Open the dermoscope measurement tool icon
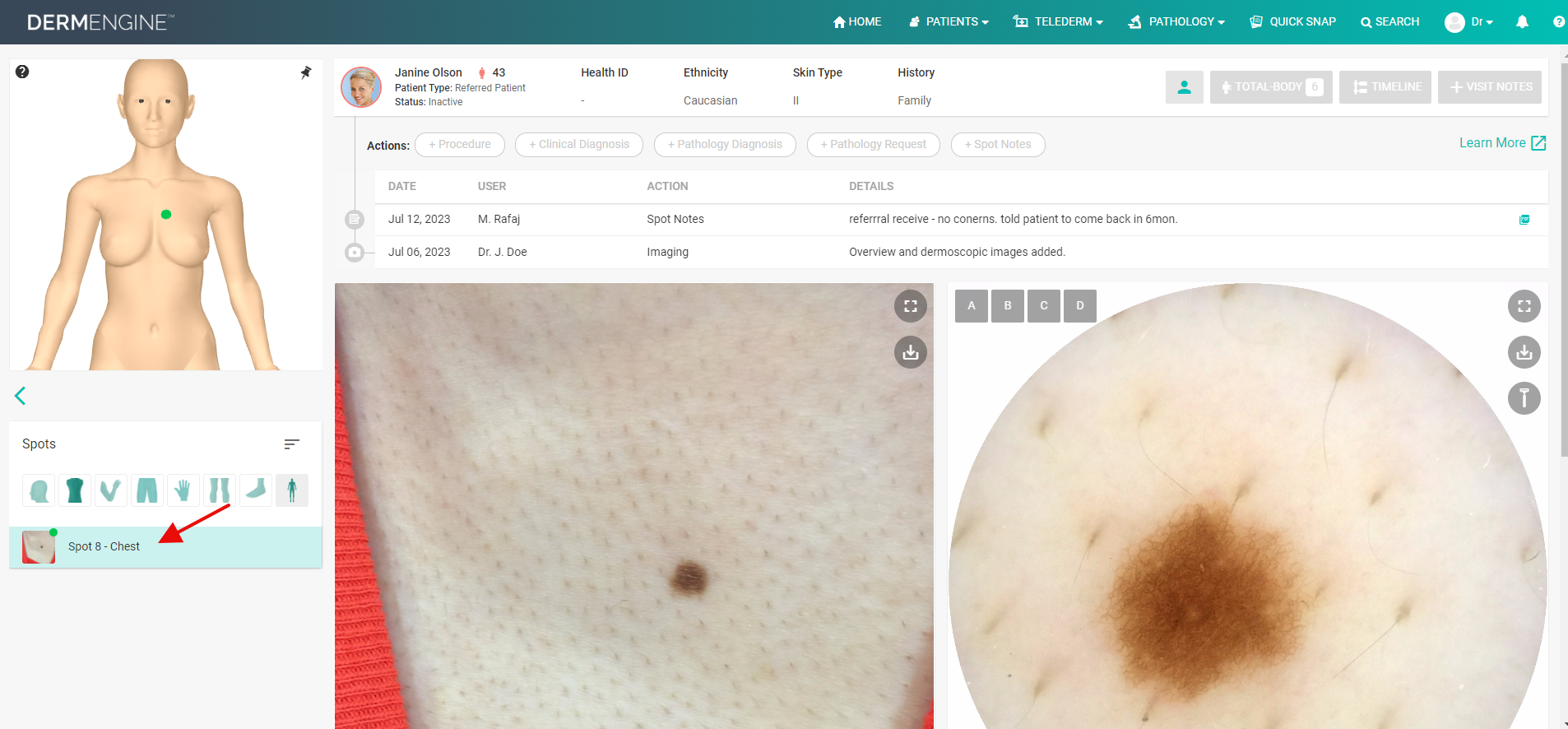This screenshot has width=1568, height=729. tap(1524, 398)
